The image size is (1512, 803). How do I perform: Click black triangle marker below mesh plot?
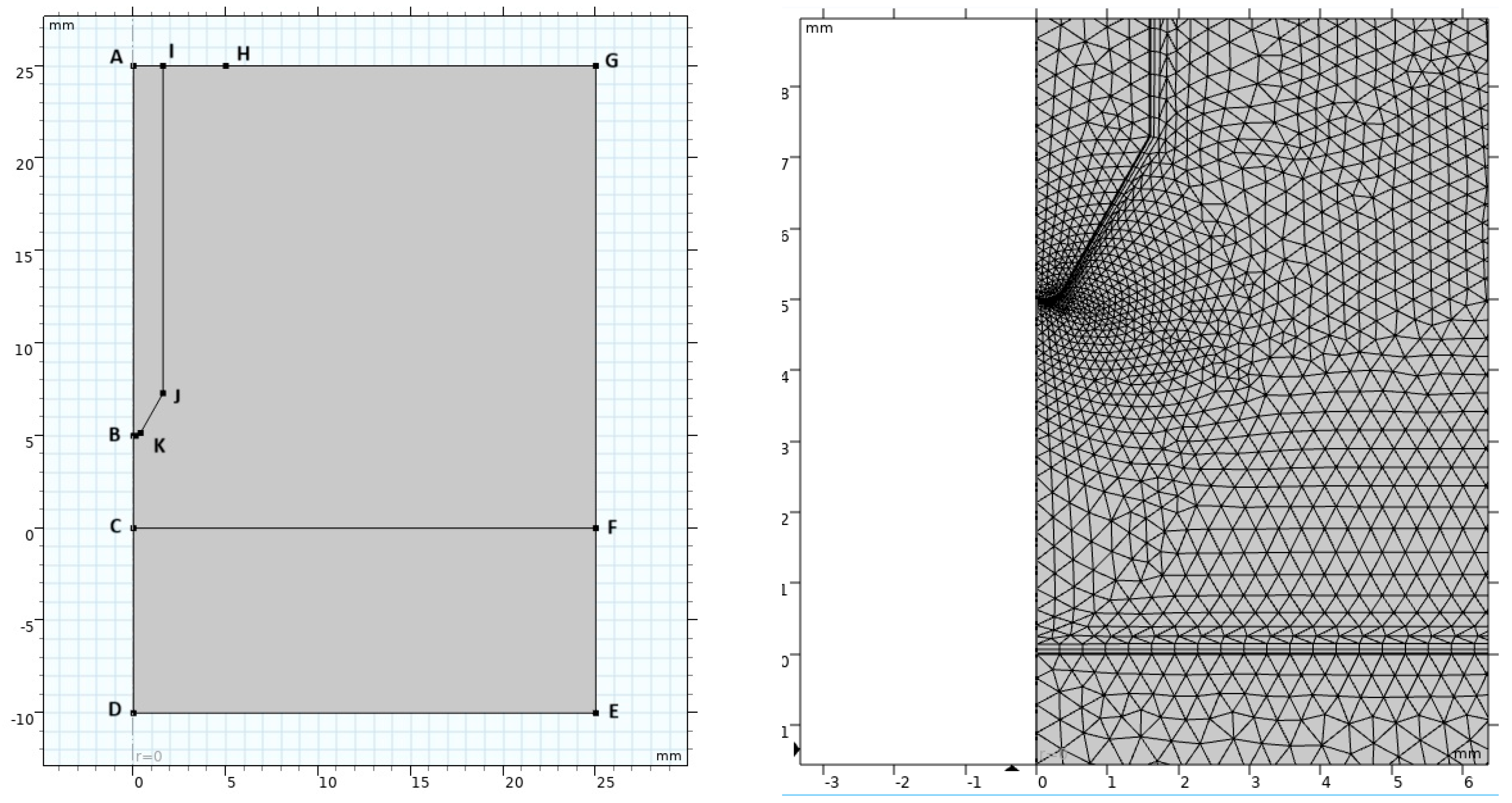point(1012,767)
